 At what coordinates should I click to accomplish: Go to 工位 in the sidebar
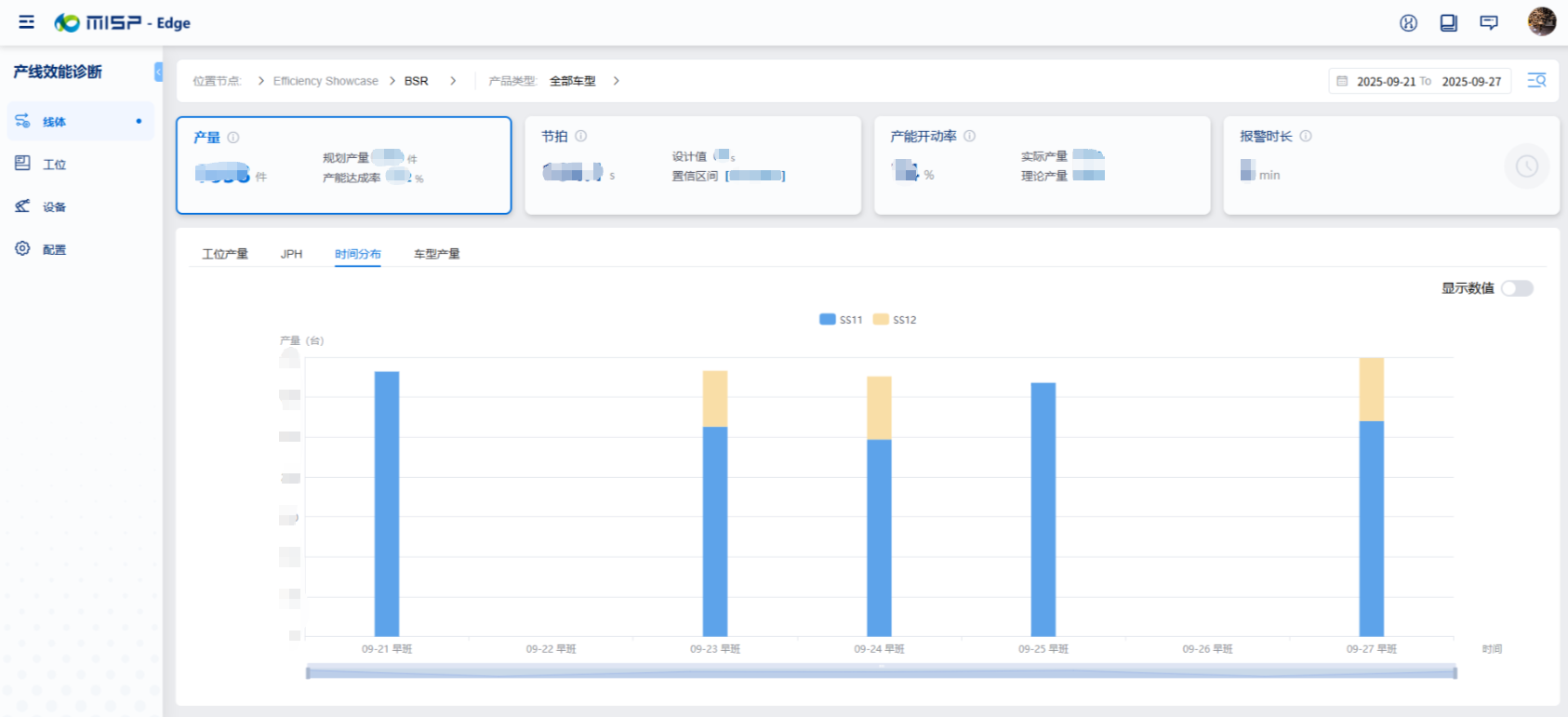tap(54, 165)
